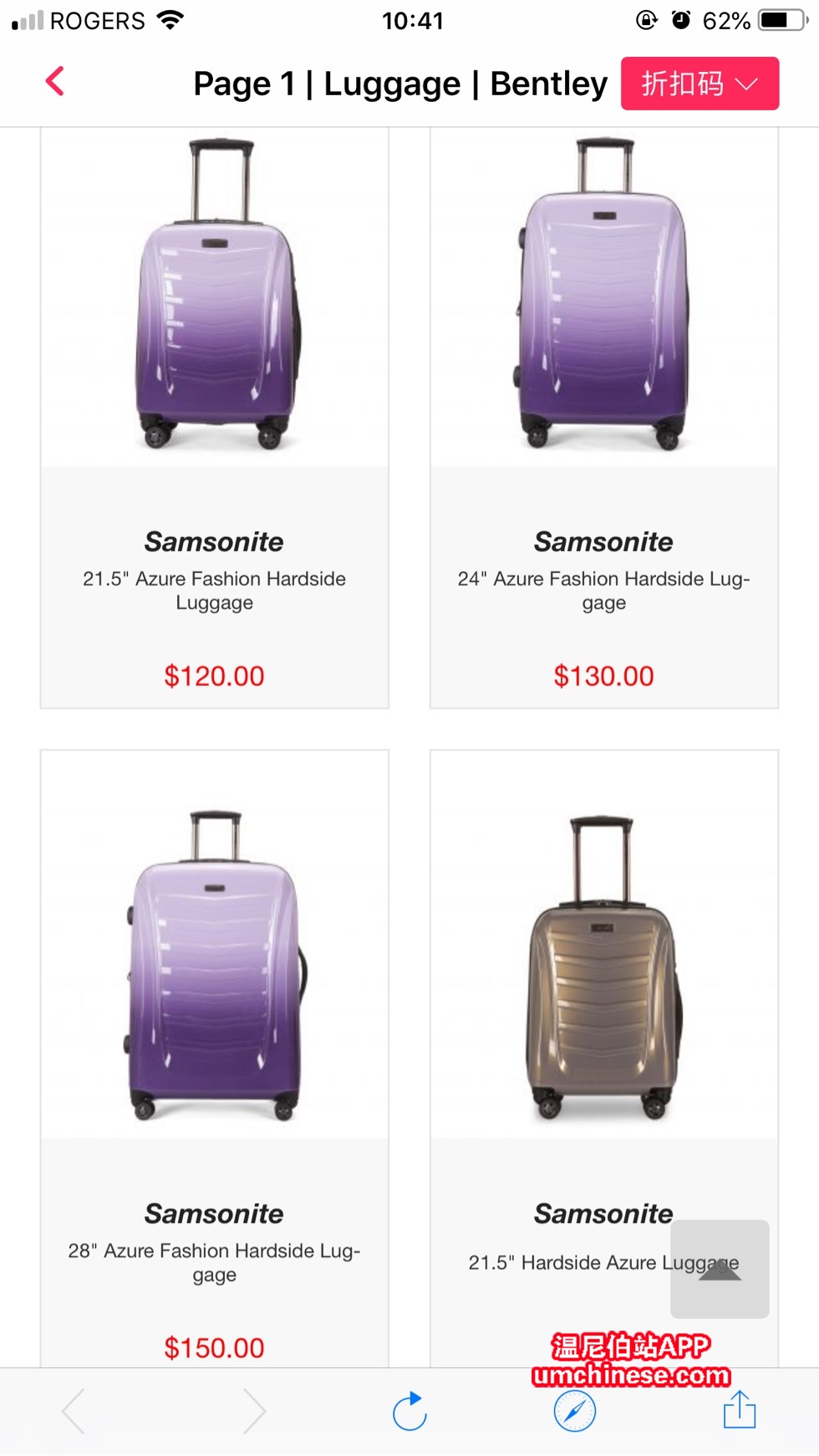The width and height of the screenshot is (819, 1456).
Task: Select 21.5" Azure Fashion Hardside Luggage title
Action: click(215, 591)
